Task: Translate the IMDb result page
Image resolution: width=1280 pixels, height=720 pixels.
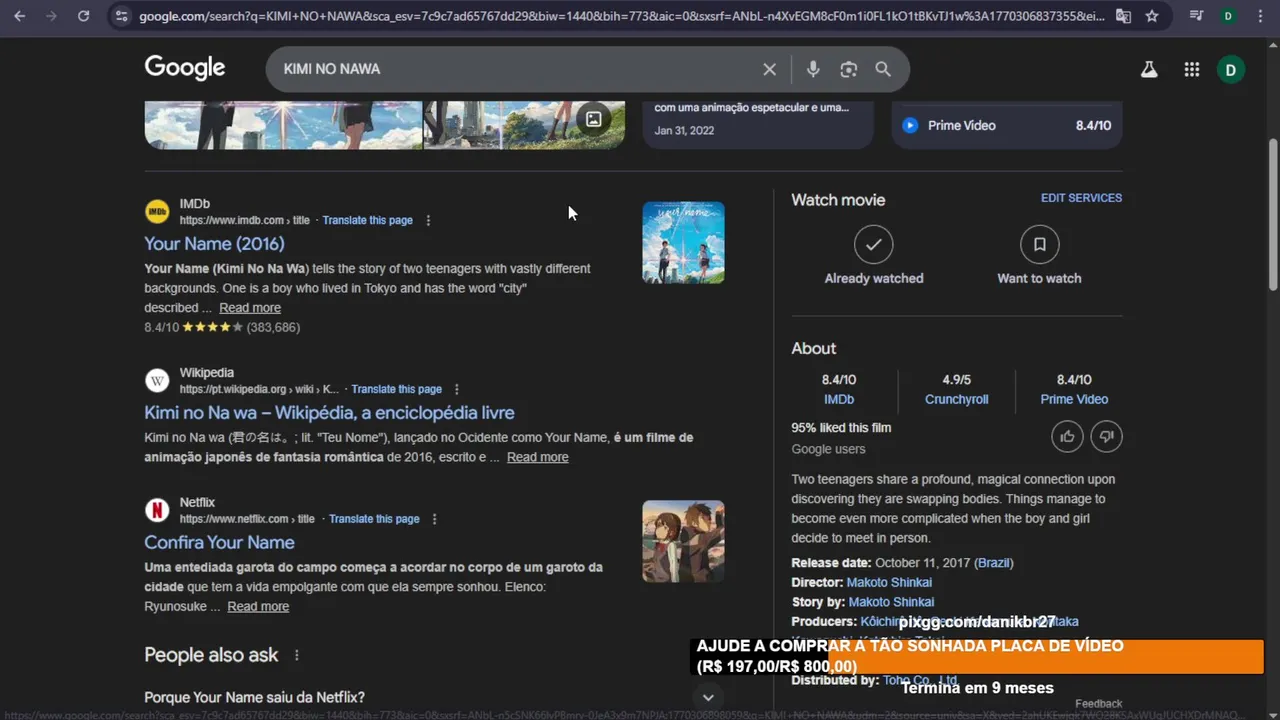Action: (x=367, y=220)
